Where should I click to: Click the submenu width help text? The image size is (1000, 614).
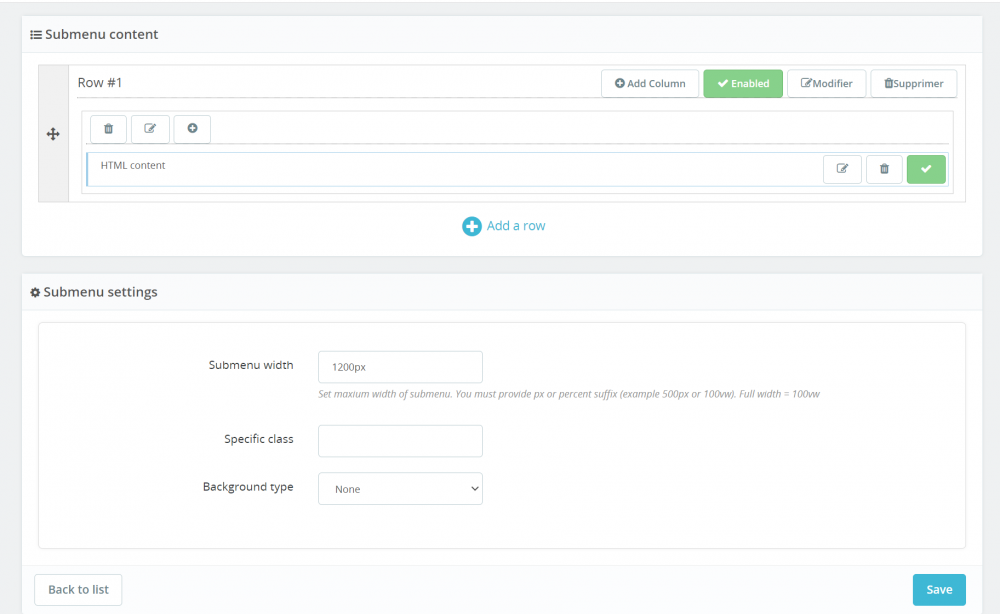pyautogui.click(x=569, y=394)
